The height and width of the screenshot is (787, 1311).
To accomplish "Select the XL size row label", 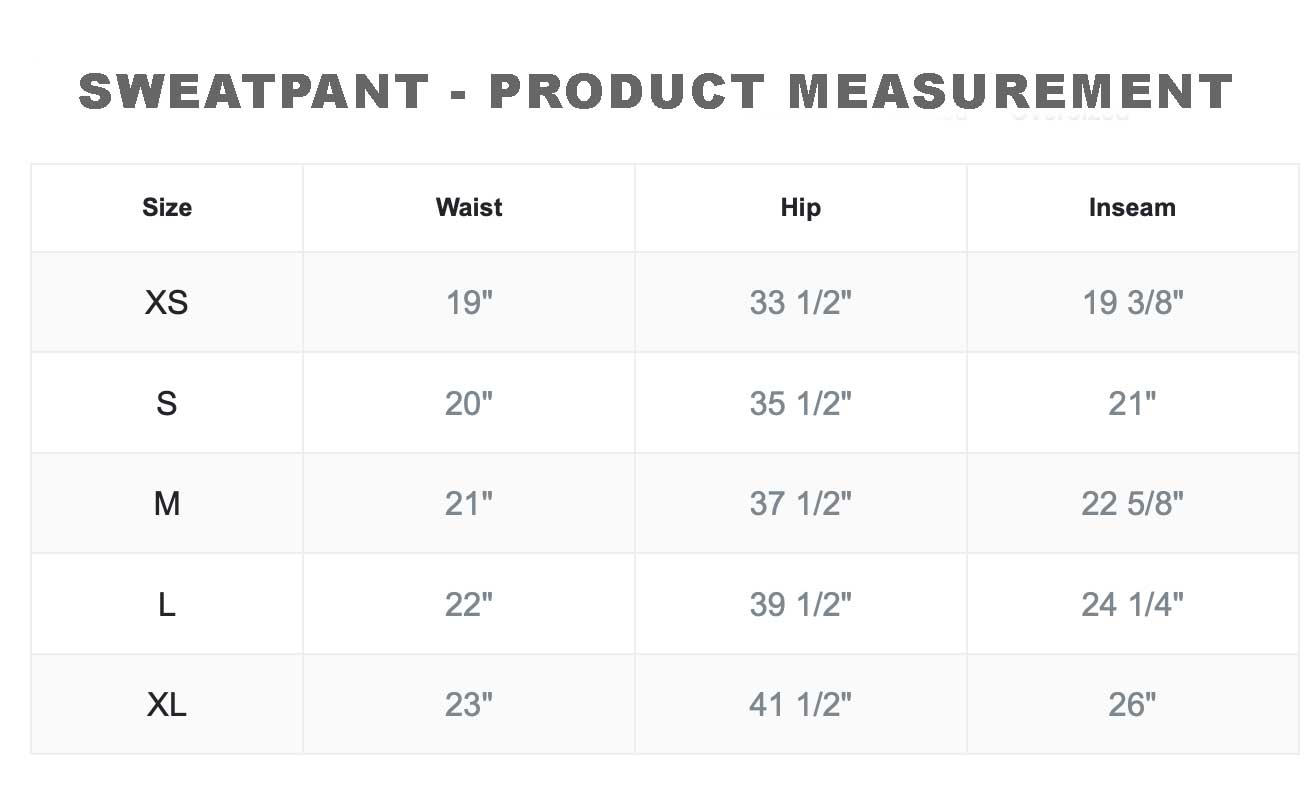I will coord(167,705).
